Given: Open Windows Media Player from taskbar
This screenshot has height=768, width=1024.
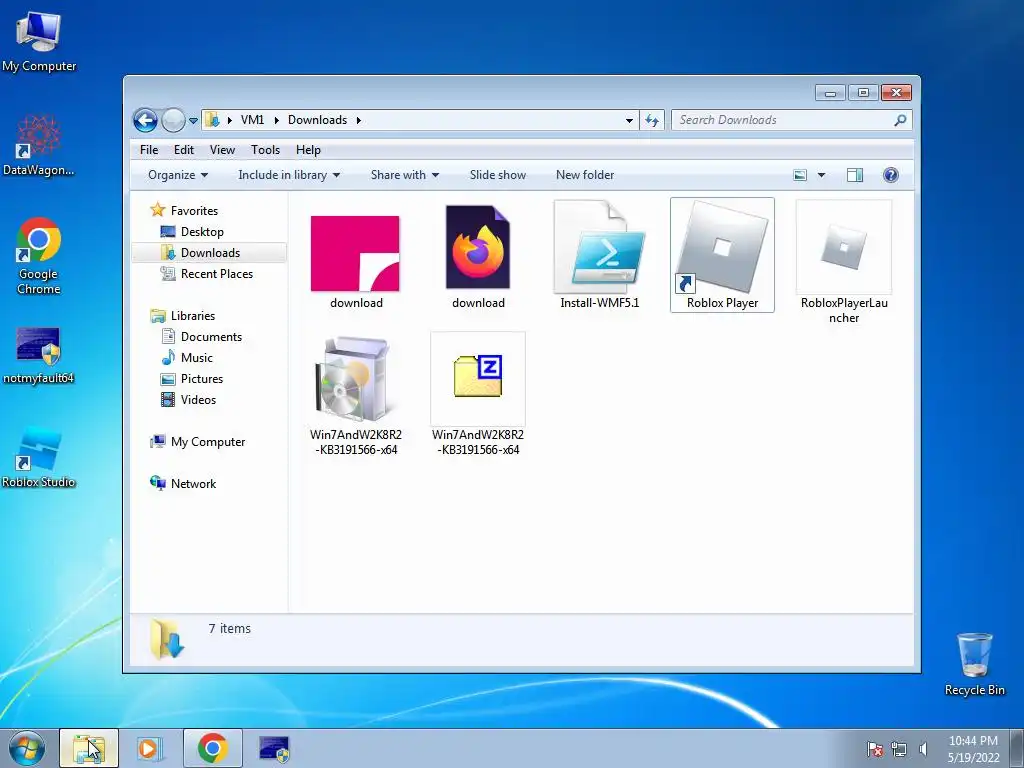Looking at the screenshot, I should (150, 748).
